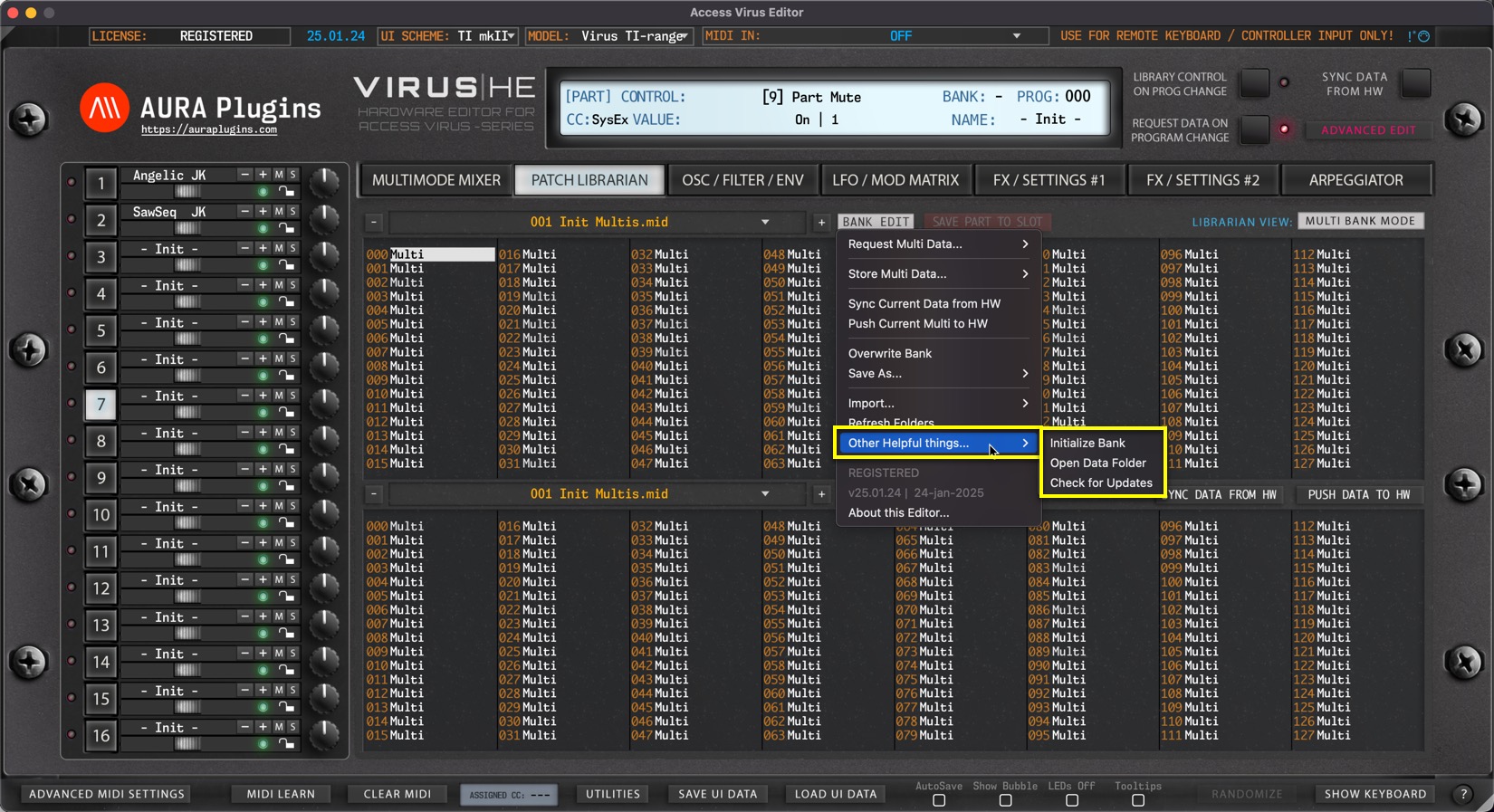Open the UI Scheme TI mkII dropdown

pos(448,36)
